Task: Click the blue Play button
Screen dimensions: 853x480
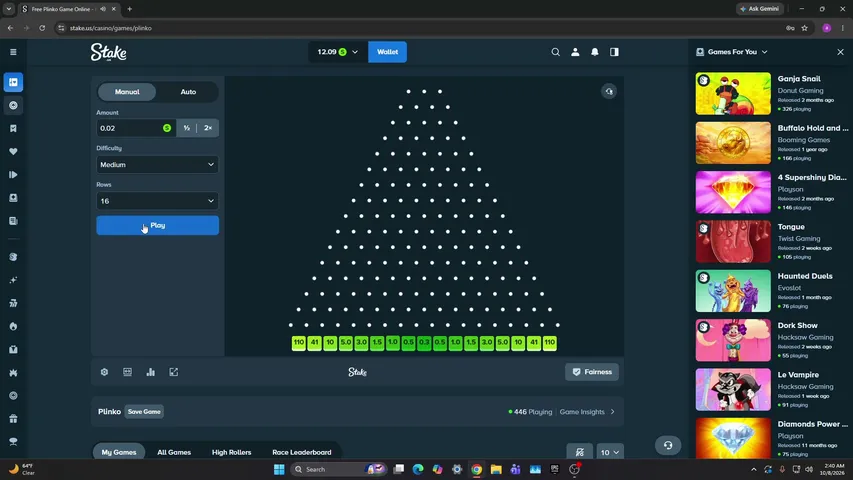Action: coord(158,225)
